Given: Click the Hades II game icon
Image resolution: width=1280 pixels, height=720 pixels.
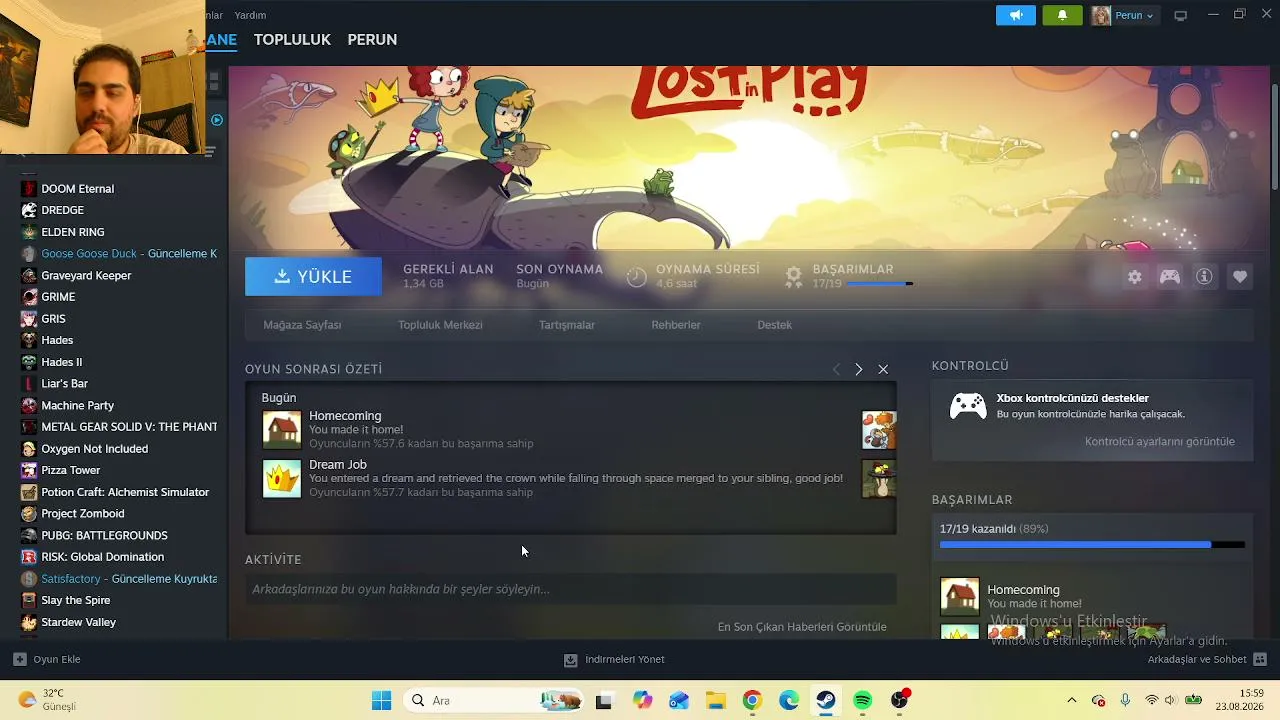Looking at the screenshot, I should pyautogui.click(x=29, y=362).
